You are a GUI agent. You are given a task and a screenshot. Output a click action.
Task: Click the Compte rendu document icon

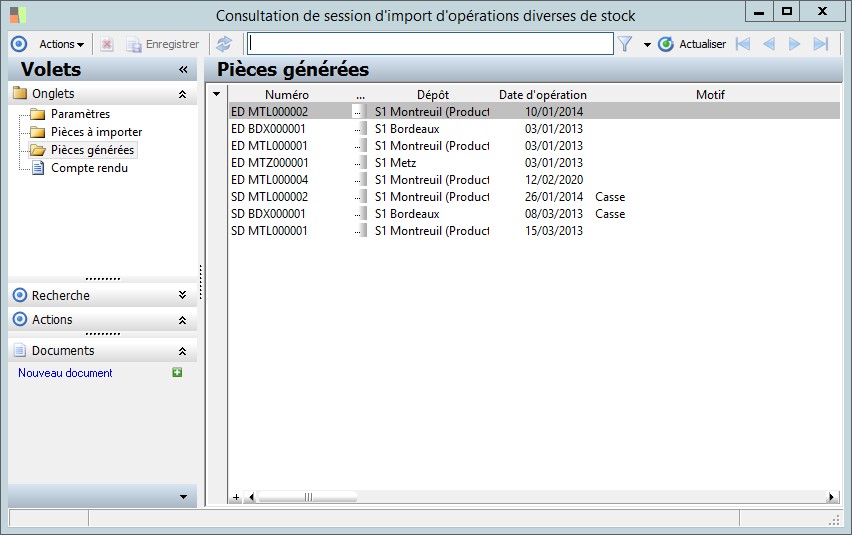(37, 168)
